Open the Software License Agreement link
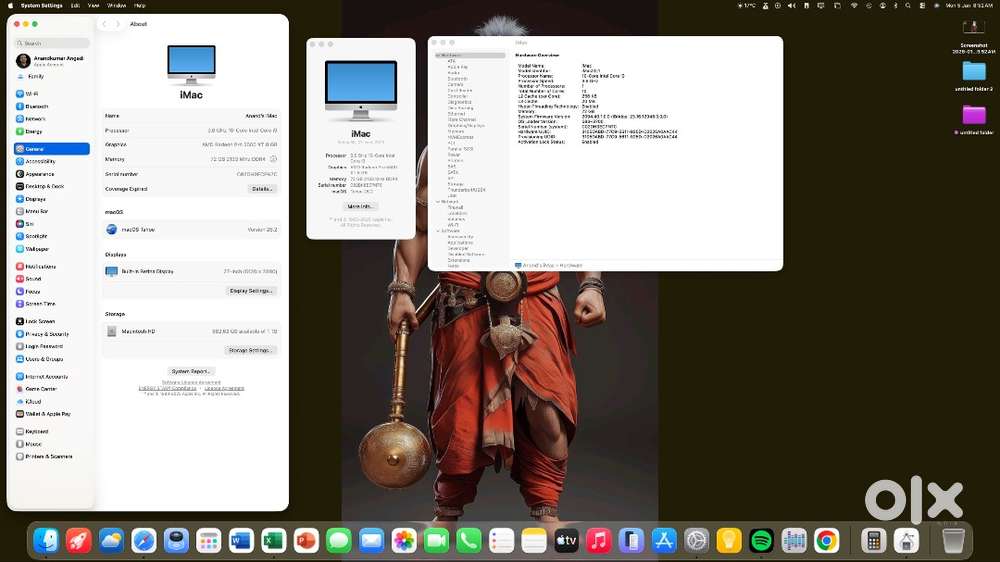The height and width of the screenshot is (562, 1000). (x=191, y=382)
